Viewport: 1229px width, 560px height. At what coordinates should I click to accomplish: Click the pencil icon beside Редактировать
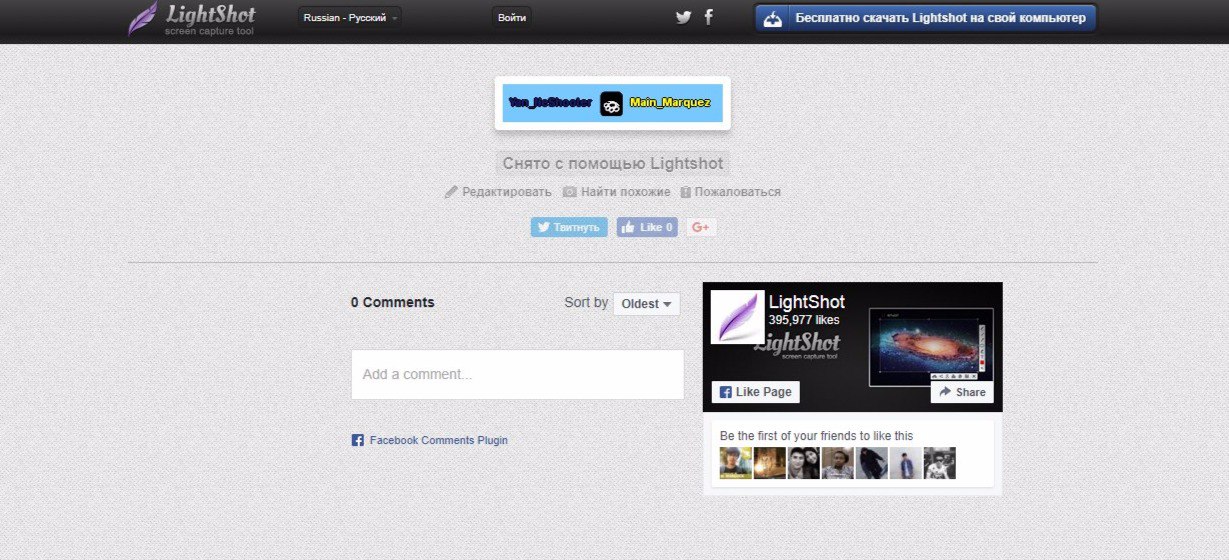coord(451,192)
